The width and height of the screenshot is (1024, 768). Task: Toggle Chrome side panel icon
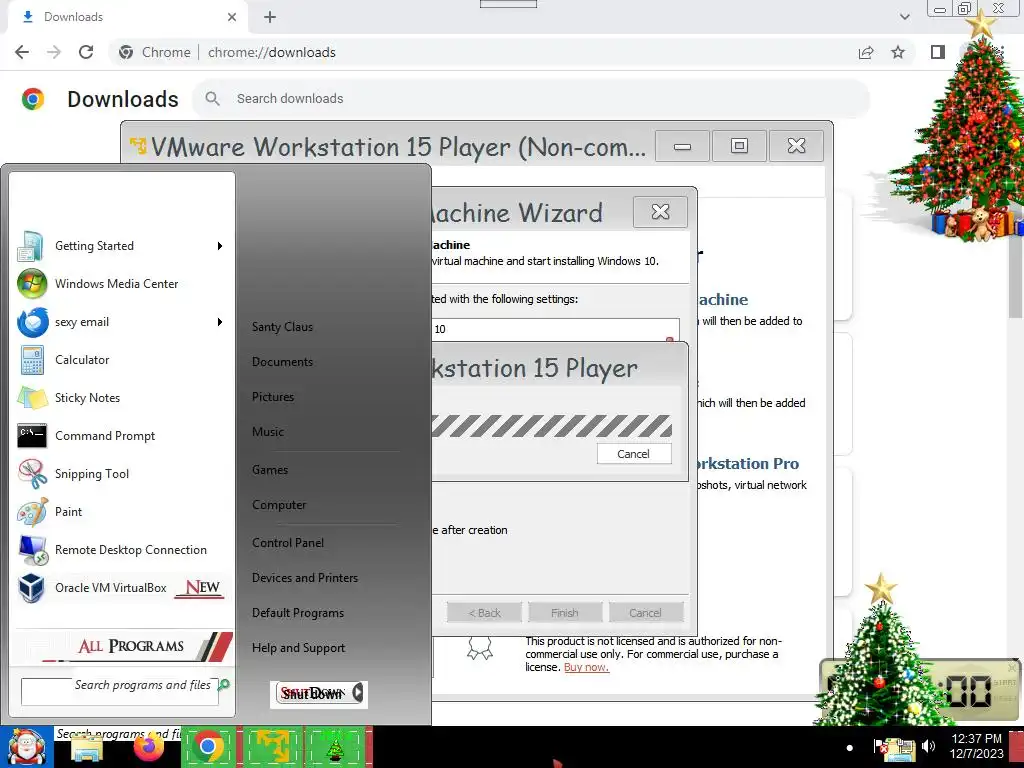938,52
